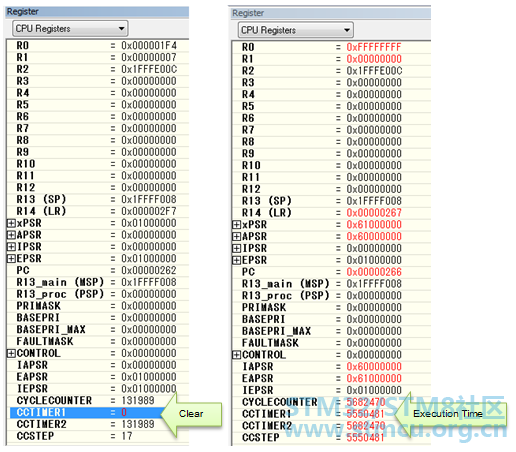This screenshot has width=516, height=452.
Task: Click PC value 0x00000266 in right panel
Action: 374,272
